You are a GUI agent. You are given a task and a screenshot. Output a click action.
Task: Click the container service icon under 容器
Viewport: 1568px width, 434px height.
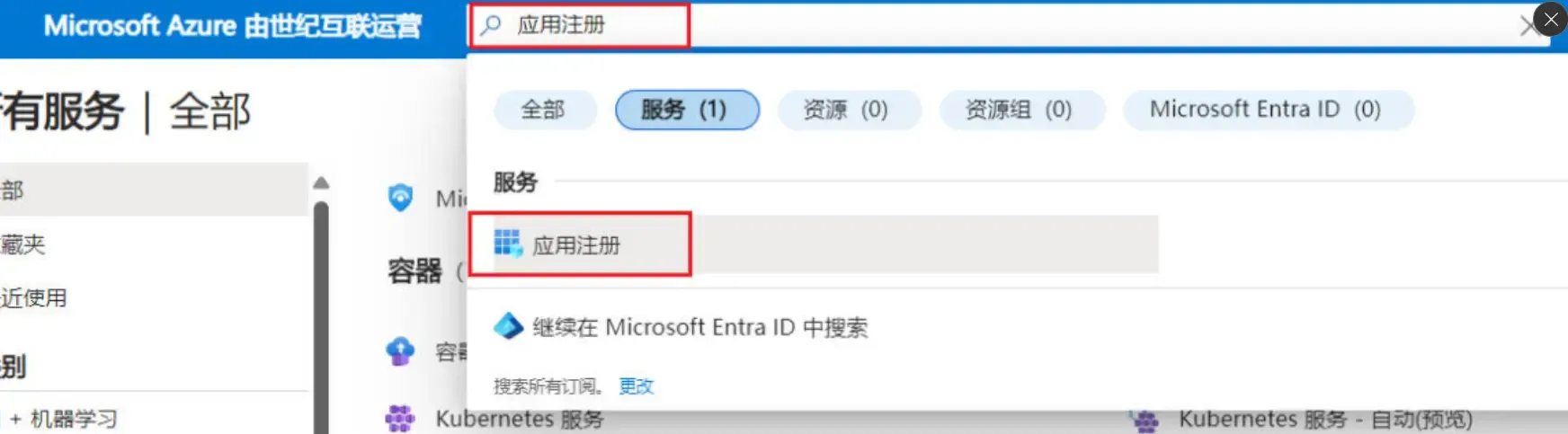tap(400, 351)
